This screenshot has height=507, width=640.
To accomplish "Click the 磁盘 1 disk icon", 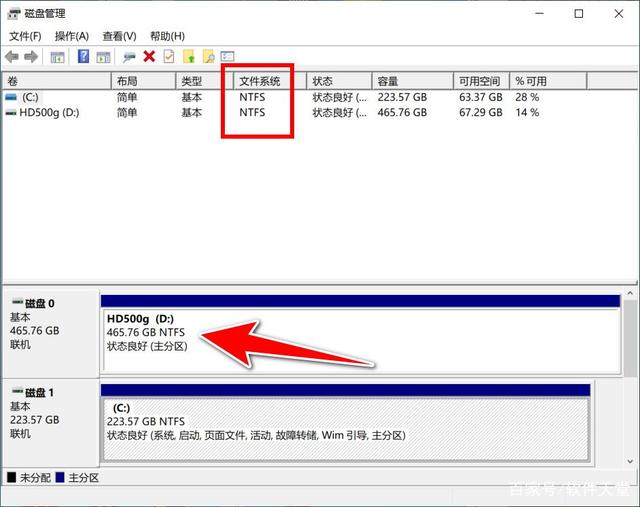I will pos(17,391).
